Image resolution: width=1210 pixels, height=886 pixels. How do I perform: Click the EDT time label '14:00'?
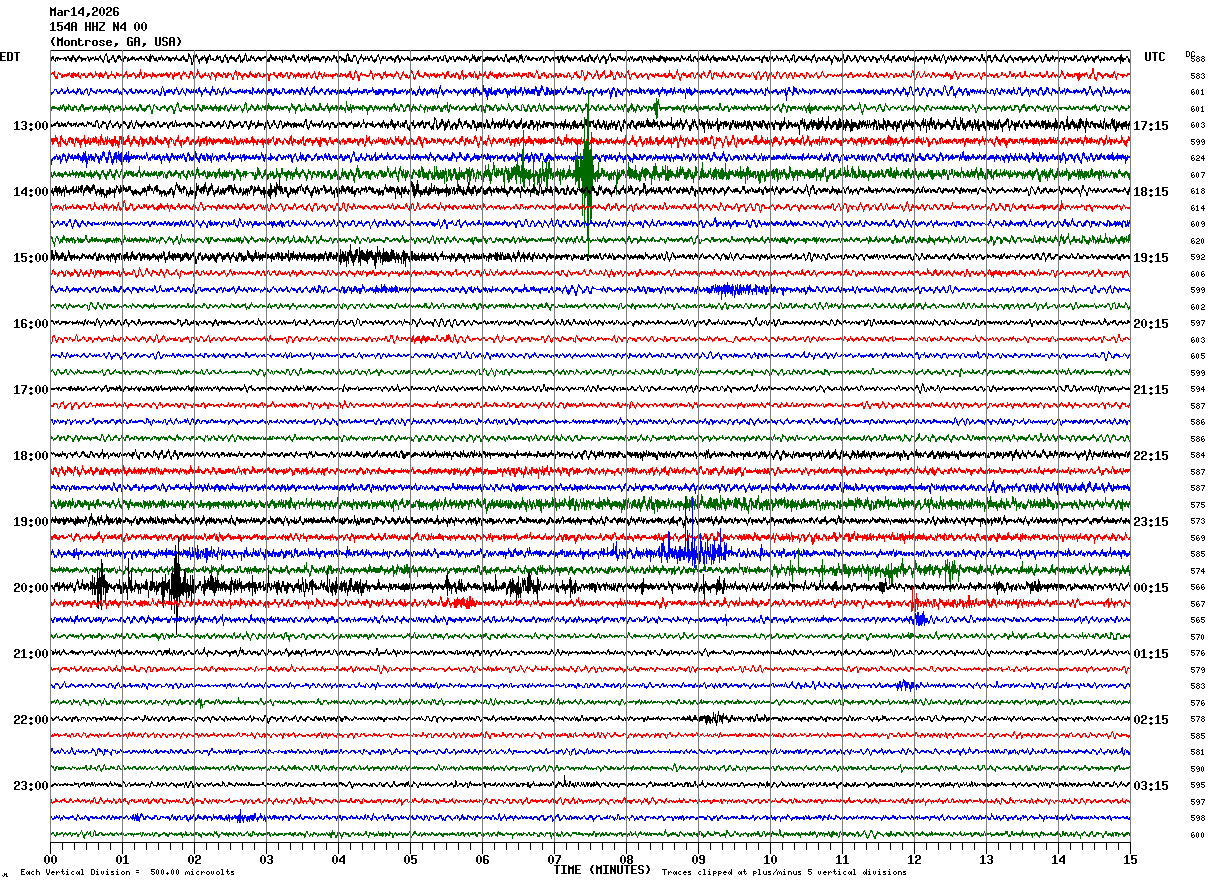31,192
